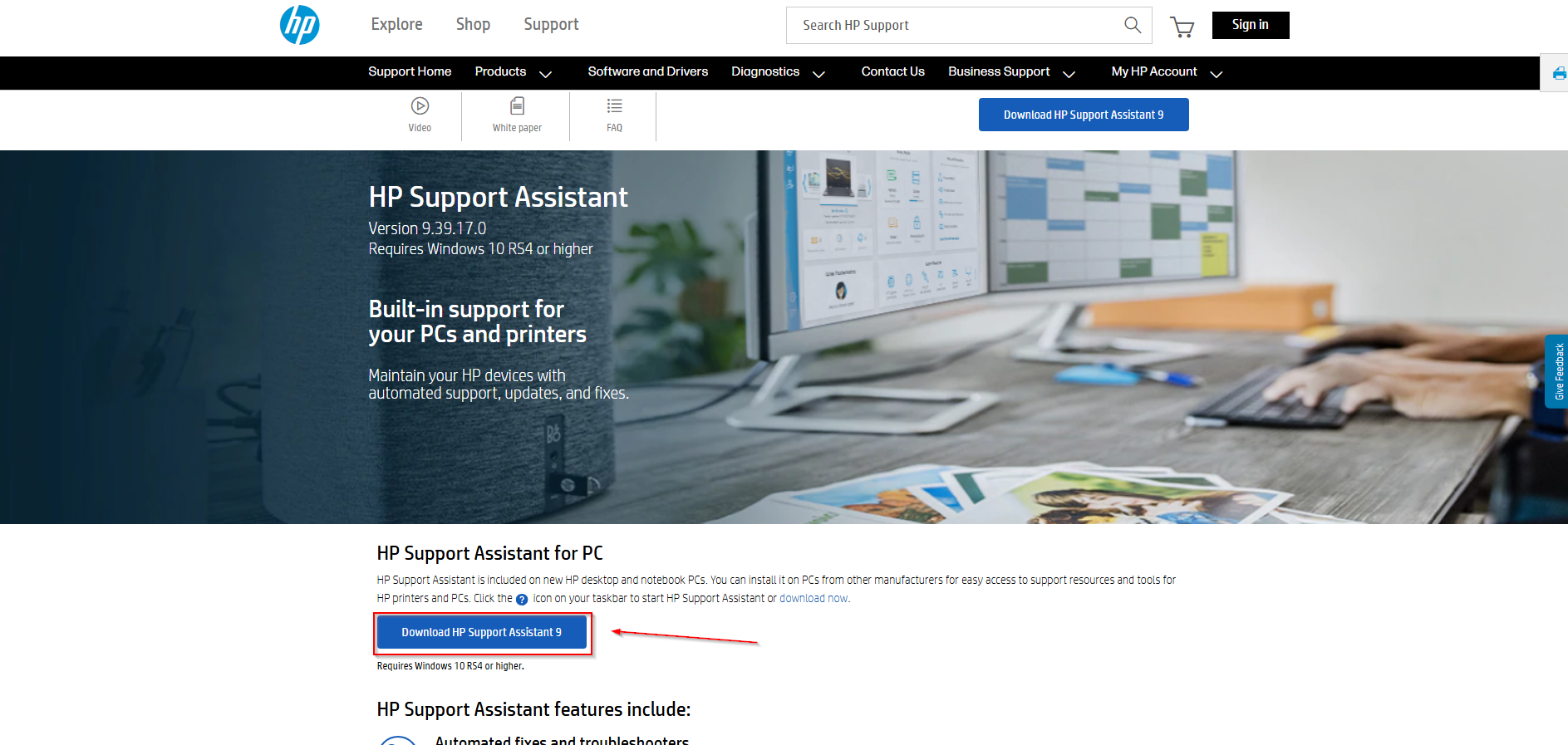Click the FAQ label

(x=614, y=128)
